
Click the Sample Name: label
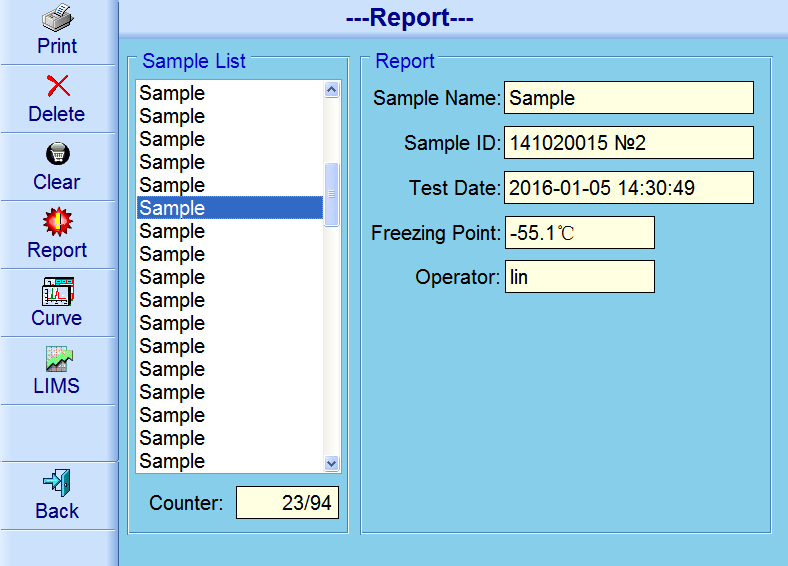437,98
